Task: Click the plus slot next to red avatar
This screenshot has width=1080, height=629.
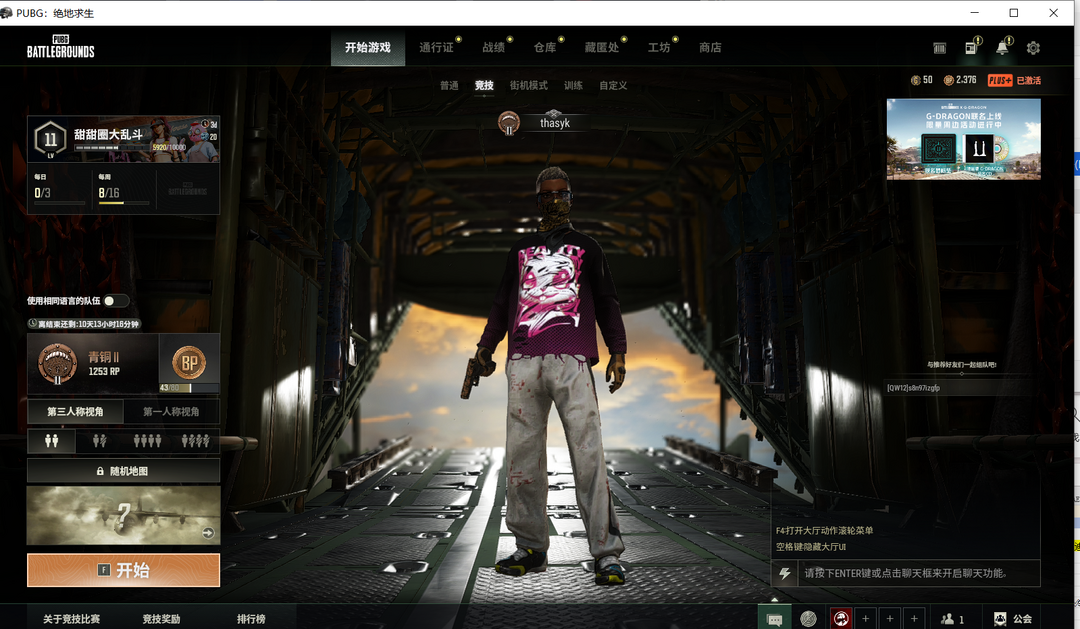Action: click(x=866, y=619)
